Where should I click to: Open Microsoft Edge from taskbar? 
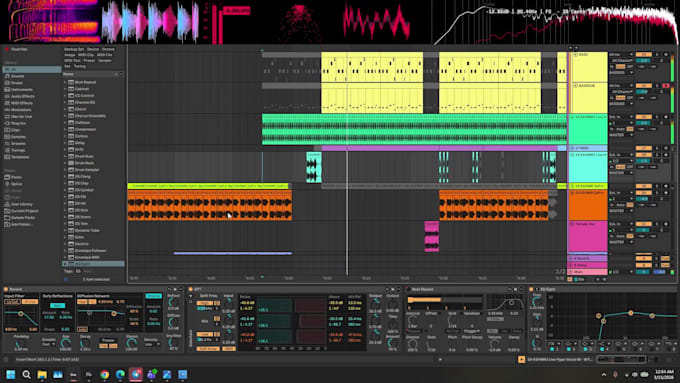click(120, 374)
